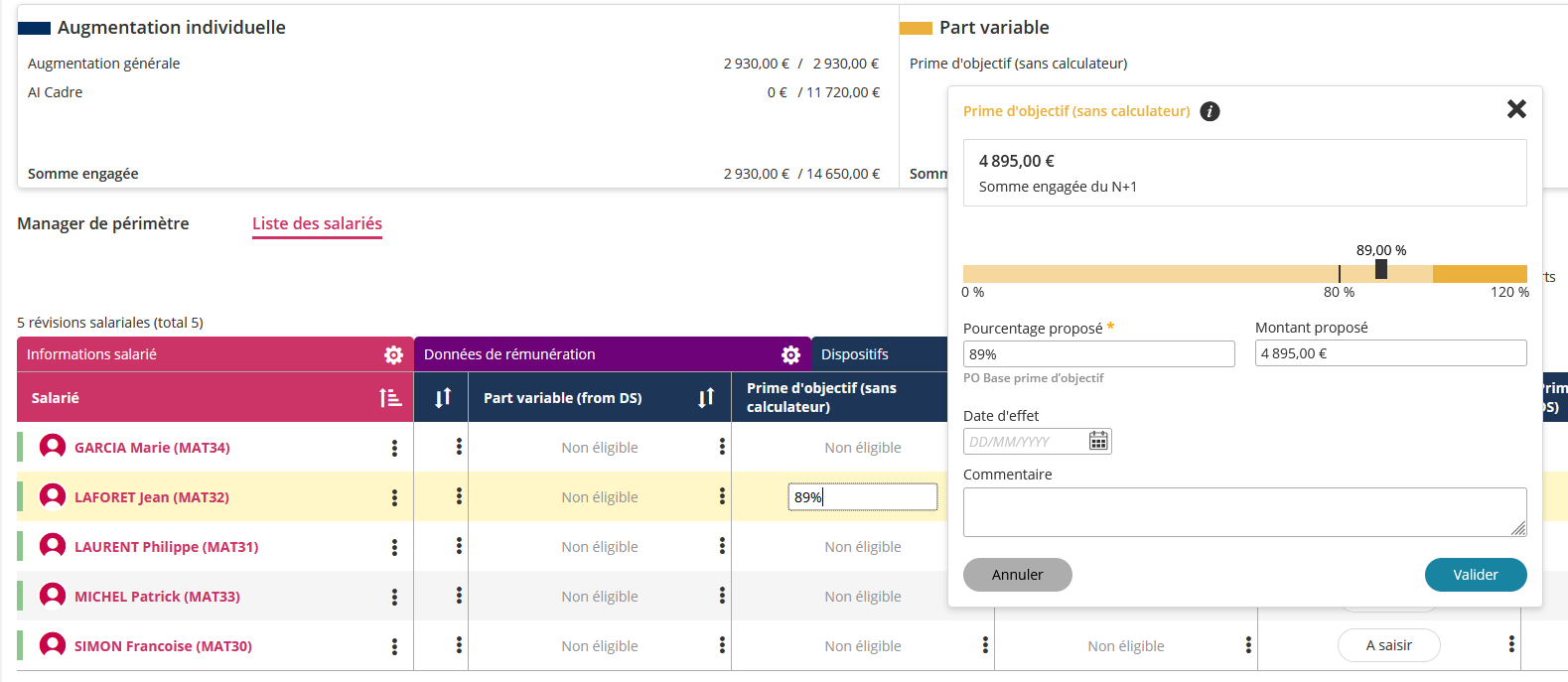The width and height of the screenshot is (1568, 682).
Task: Open settings gear in Données de rémunération header
Action: (790, 354)
